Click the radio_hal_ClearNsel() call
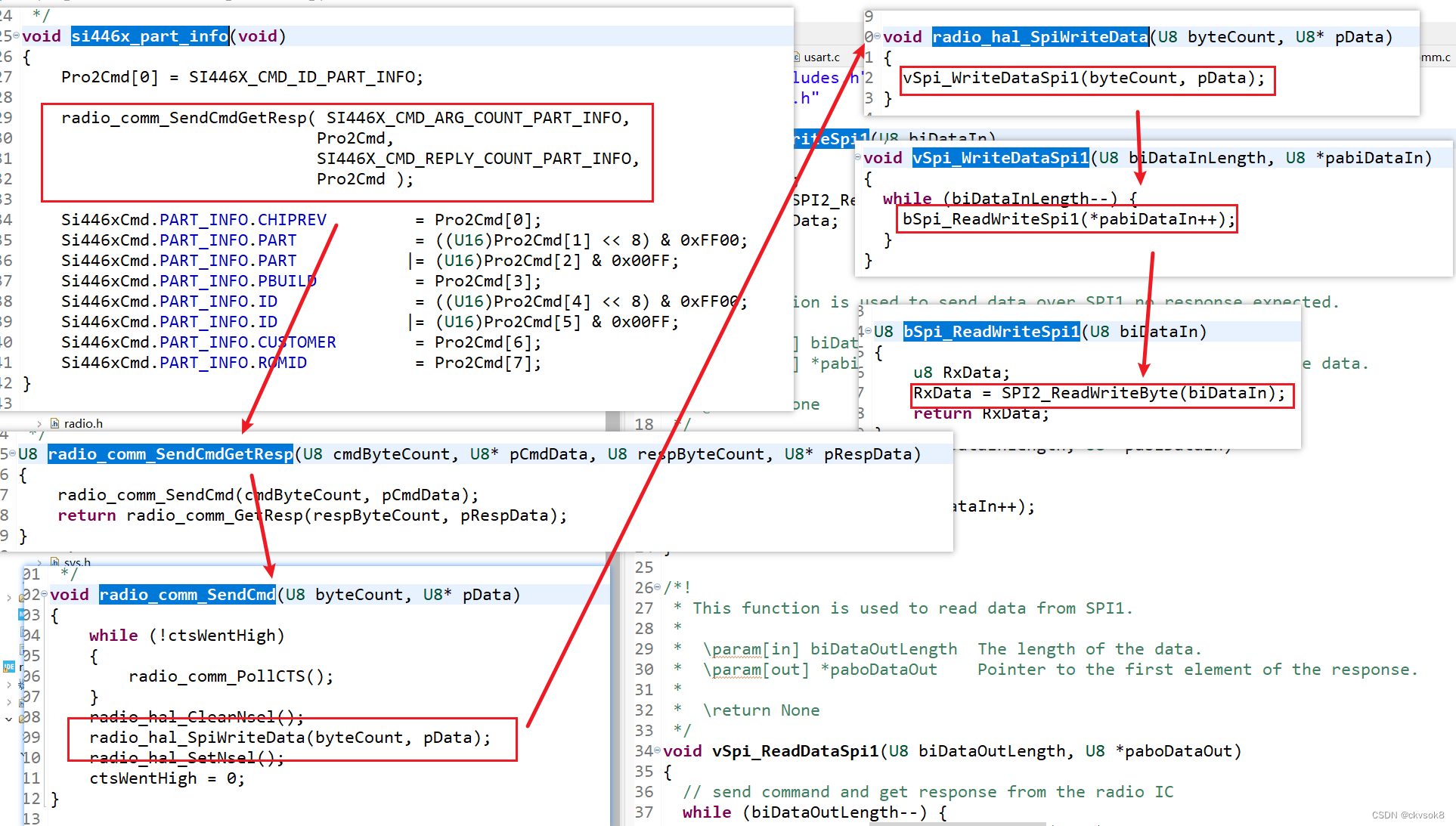Screen dimensions: 1456x826 (197, 716)
